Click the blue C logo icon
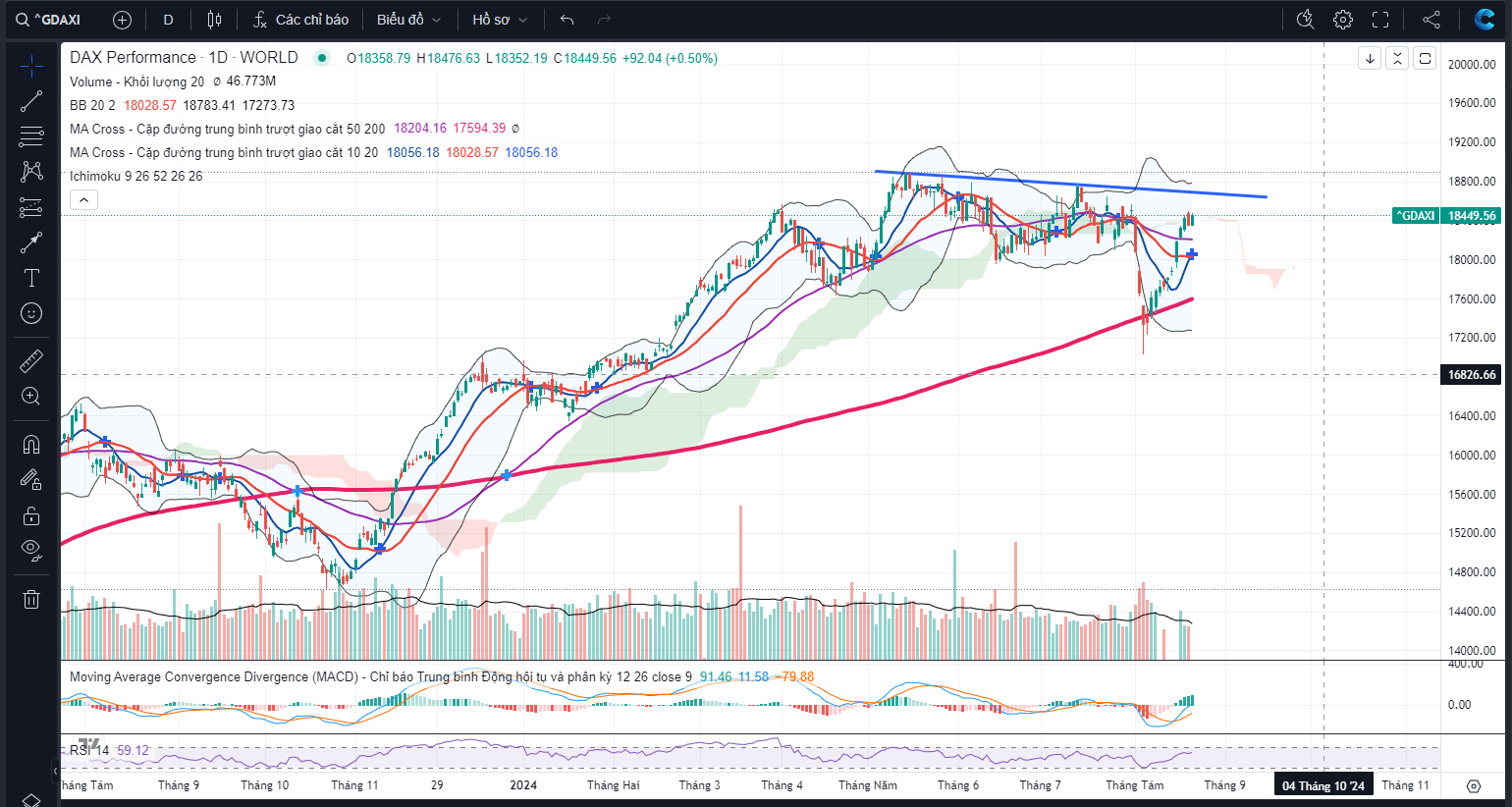Image resolution: width=1512 pixels, height=807 pixels. (x=1485, y=19)
